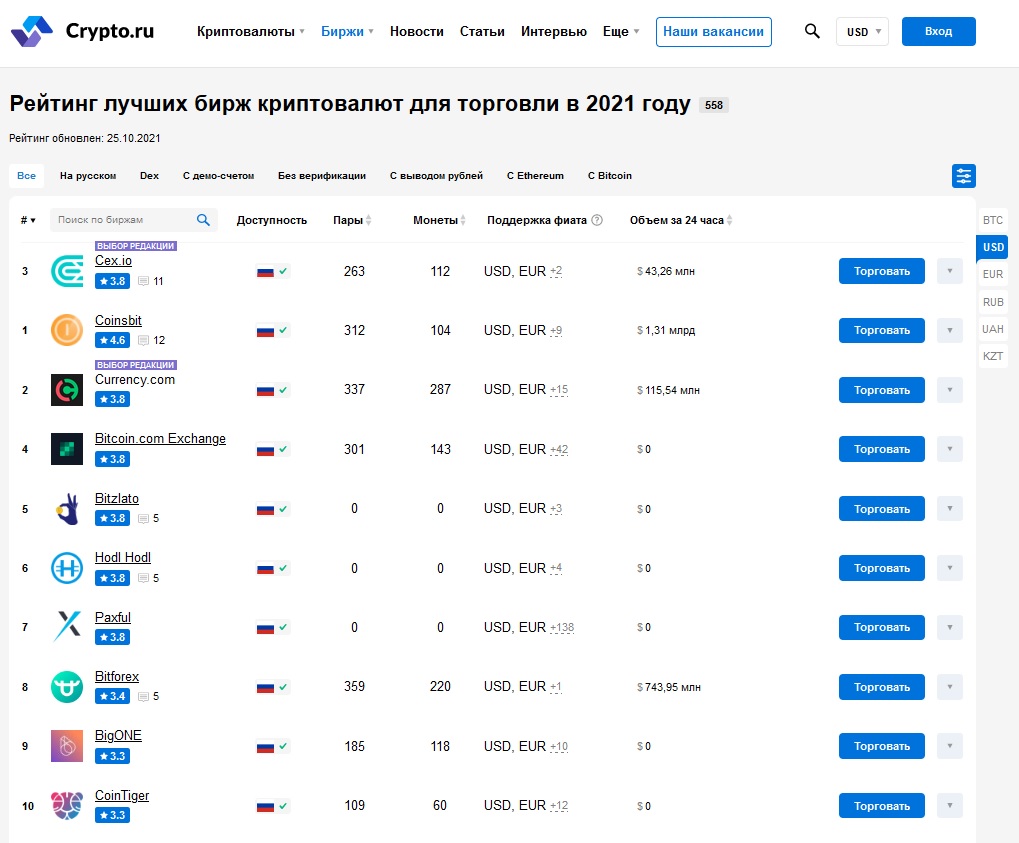Select the На русском filter tab

point(88,175)
